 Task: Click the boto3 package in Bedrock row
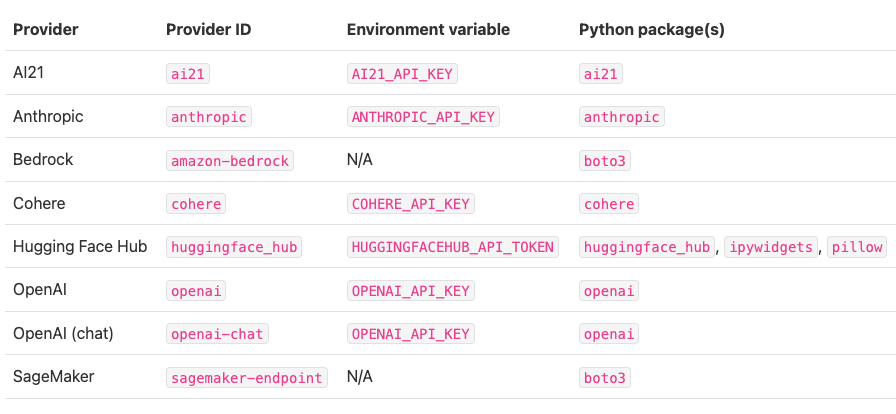605,160
